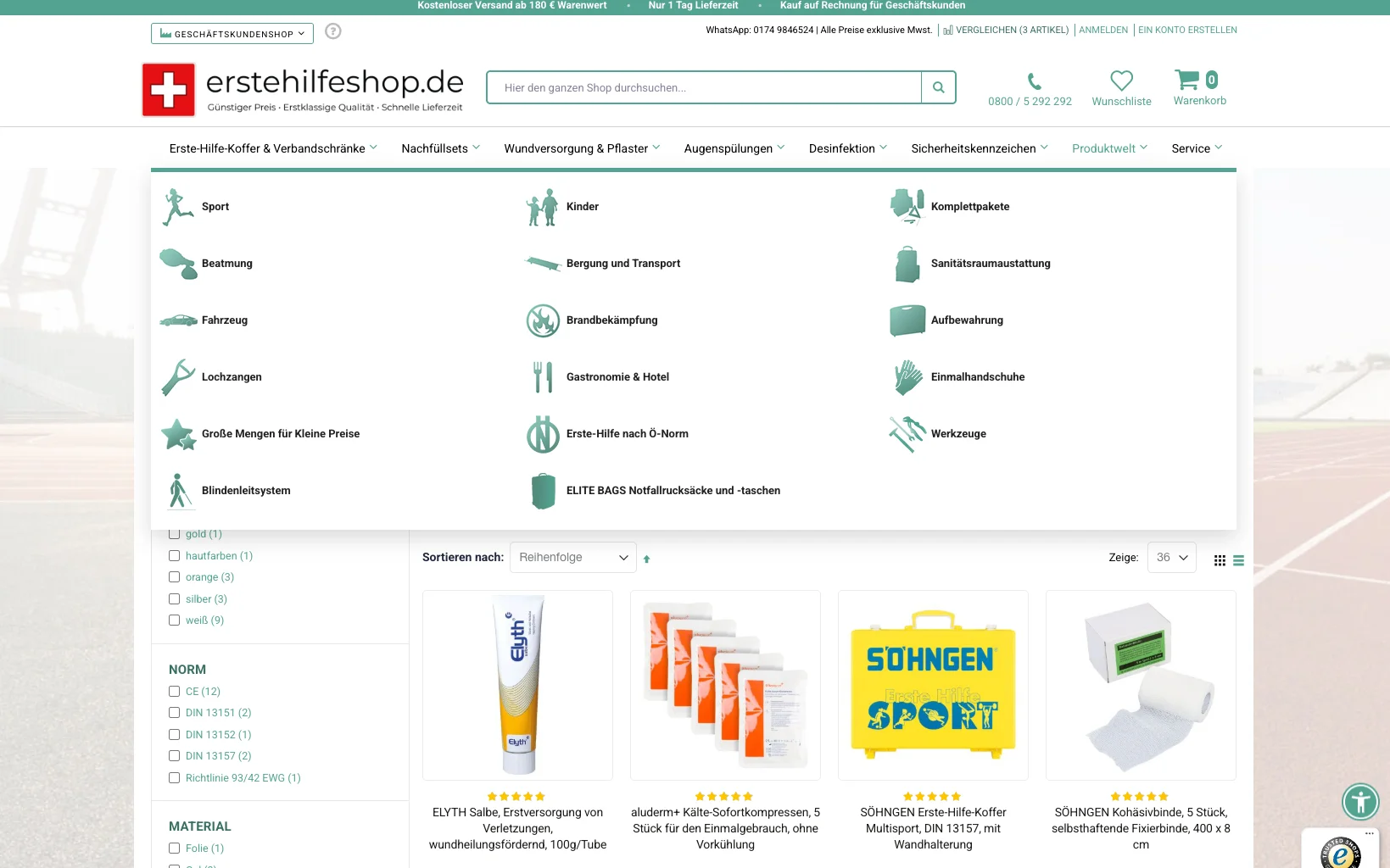1390x868 pixels.
Task: Toggle sort direction arrow
Action: (x=646, y=559)
